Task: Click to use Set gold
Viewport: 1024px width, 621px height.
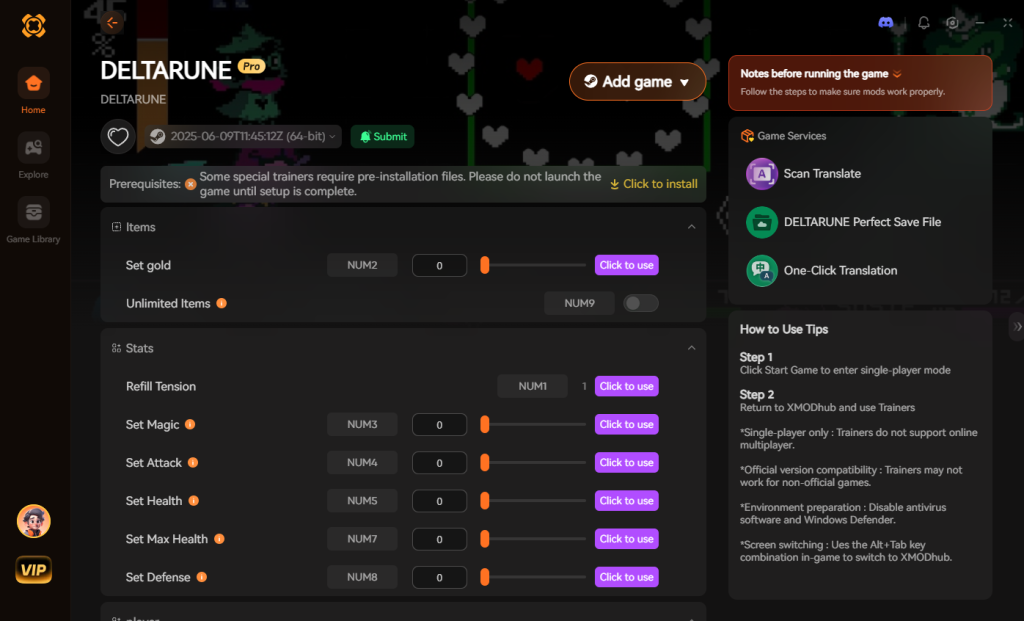Action: click(626, 265)
